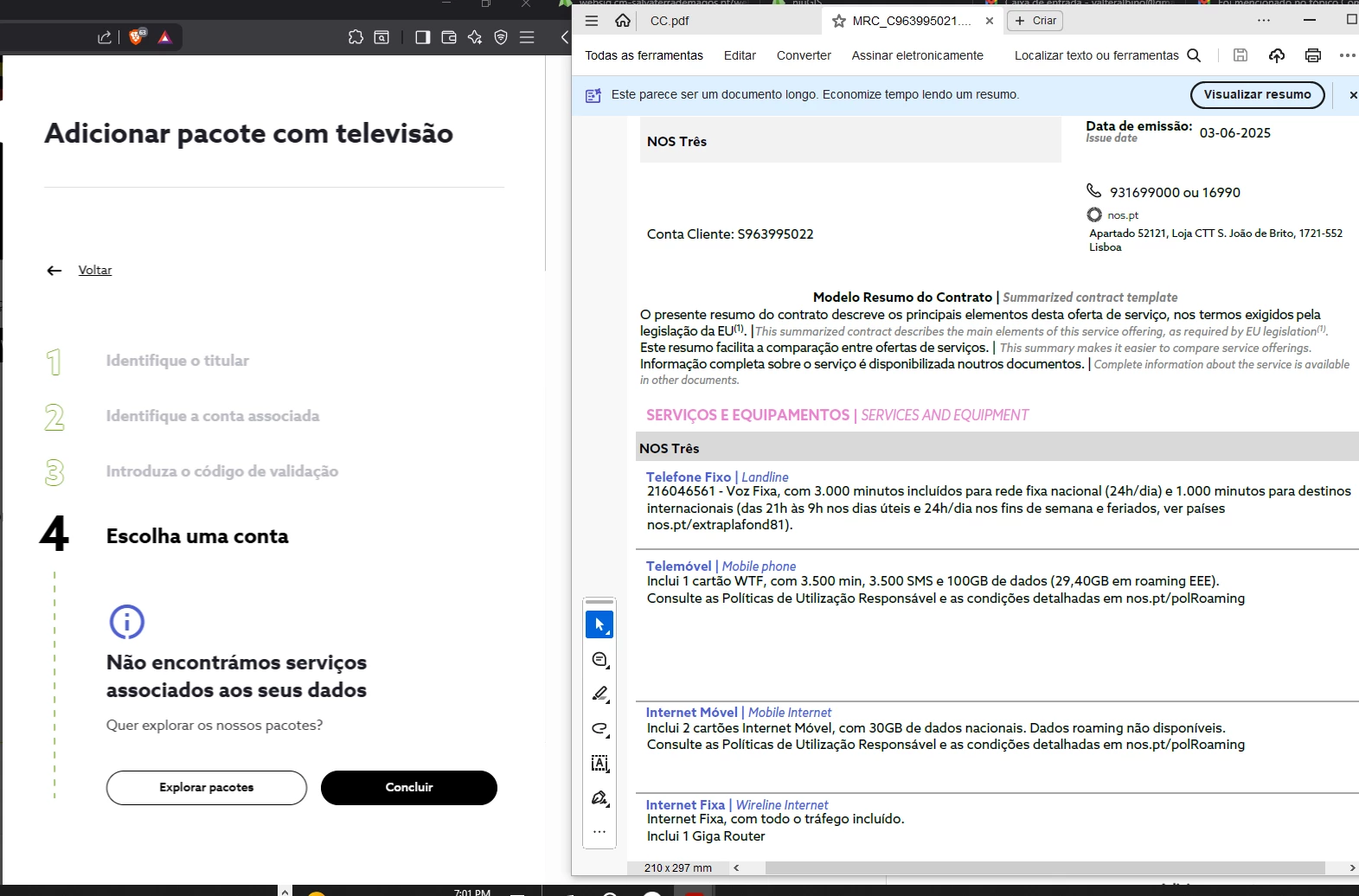The image size is (1359, 896).
Task: Open the Brave Wallet icon
Action: point(448,37)
